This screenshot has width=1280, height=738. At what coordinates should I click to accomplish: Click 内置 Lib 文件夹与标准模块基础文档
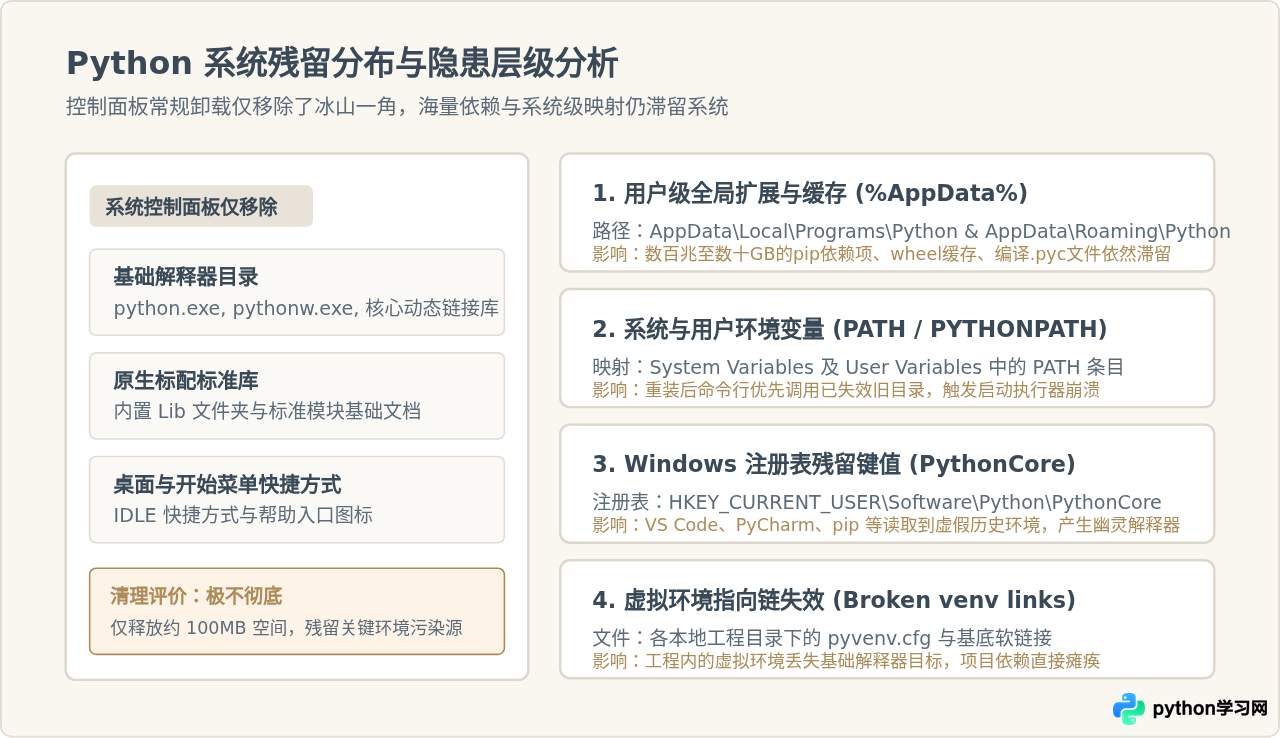[x=267, y=411]
